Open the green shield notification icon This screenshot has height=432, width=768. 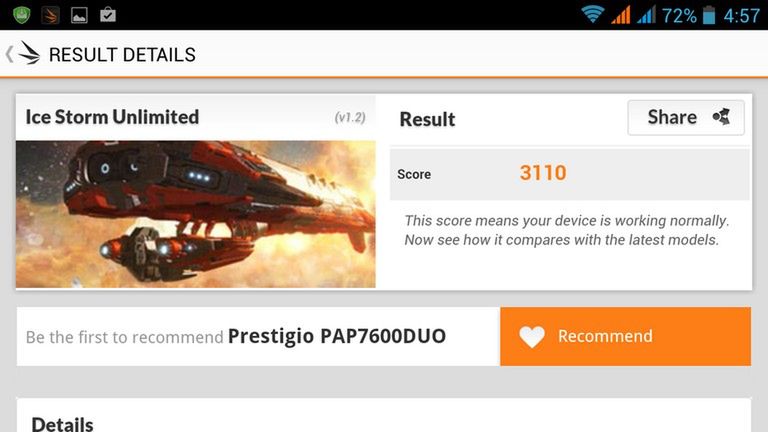pyautogui.click(x=22, y=15)
